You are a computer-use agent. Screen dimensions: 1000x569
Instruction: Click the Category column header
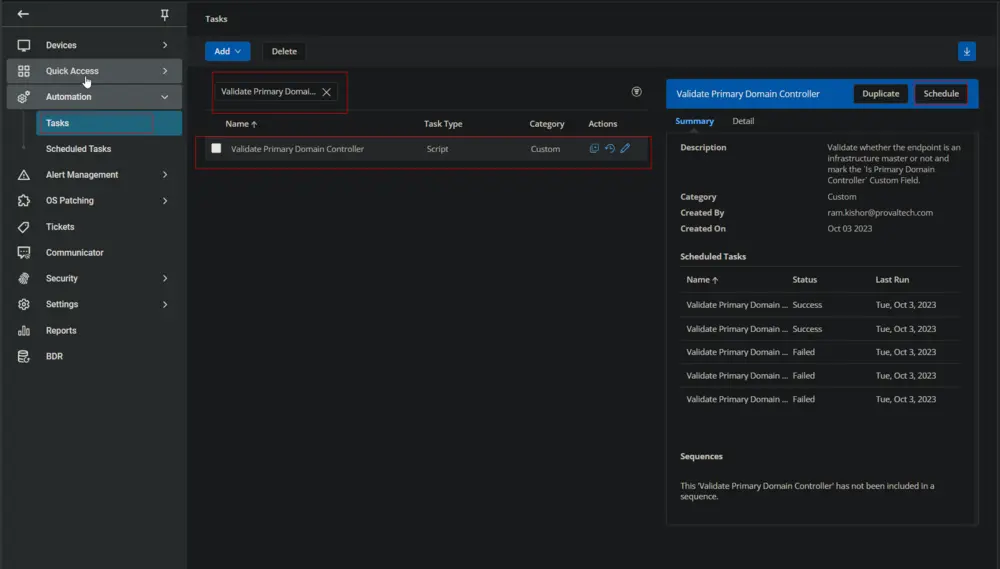coord(547,124)
